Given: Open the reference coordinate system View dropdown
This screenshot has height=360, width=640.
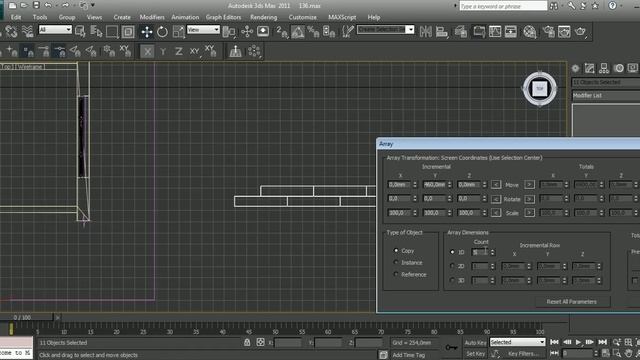Looking at the screenshot, I should 203,29.
